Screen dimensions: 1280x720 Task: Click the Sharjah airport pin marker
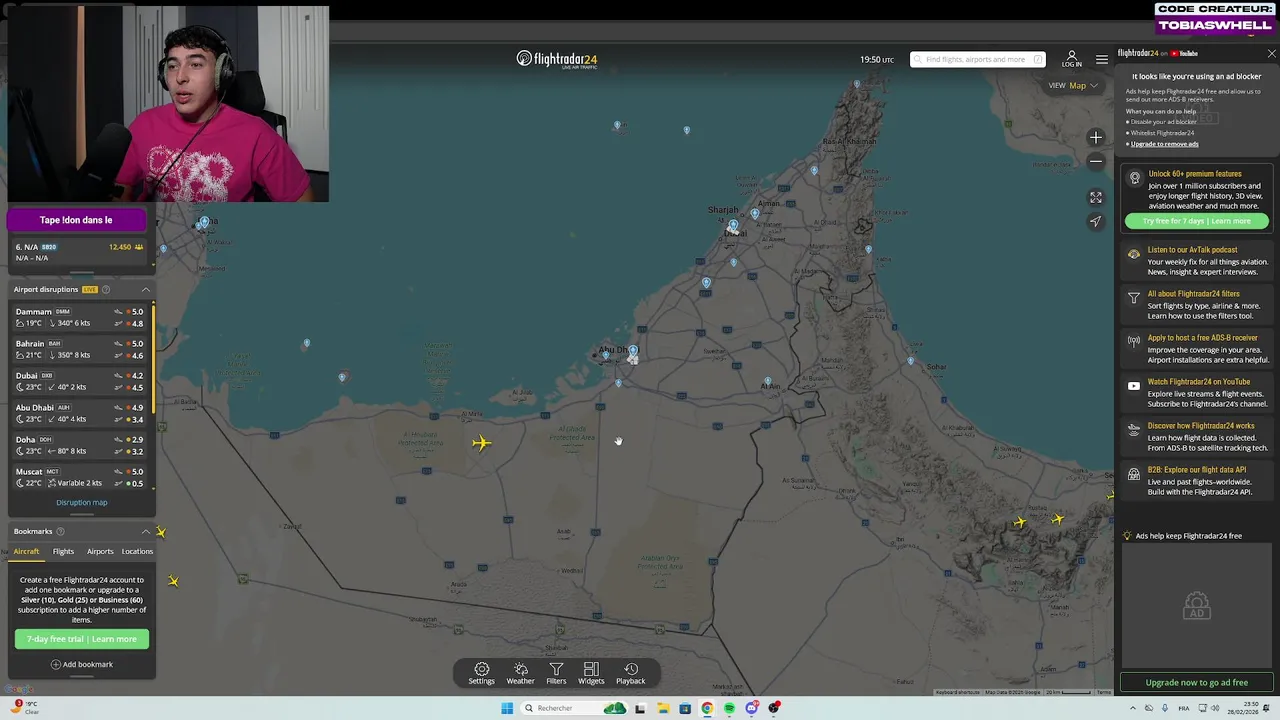[755, 213]
